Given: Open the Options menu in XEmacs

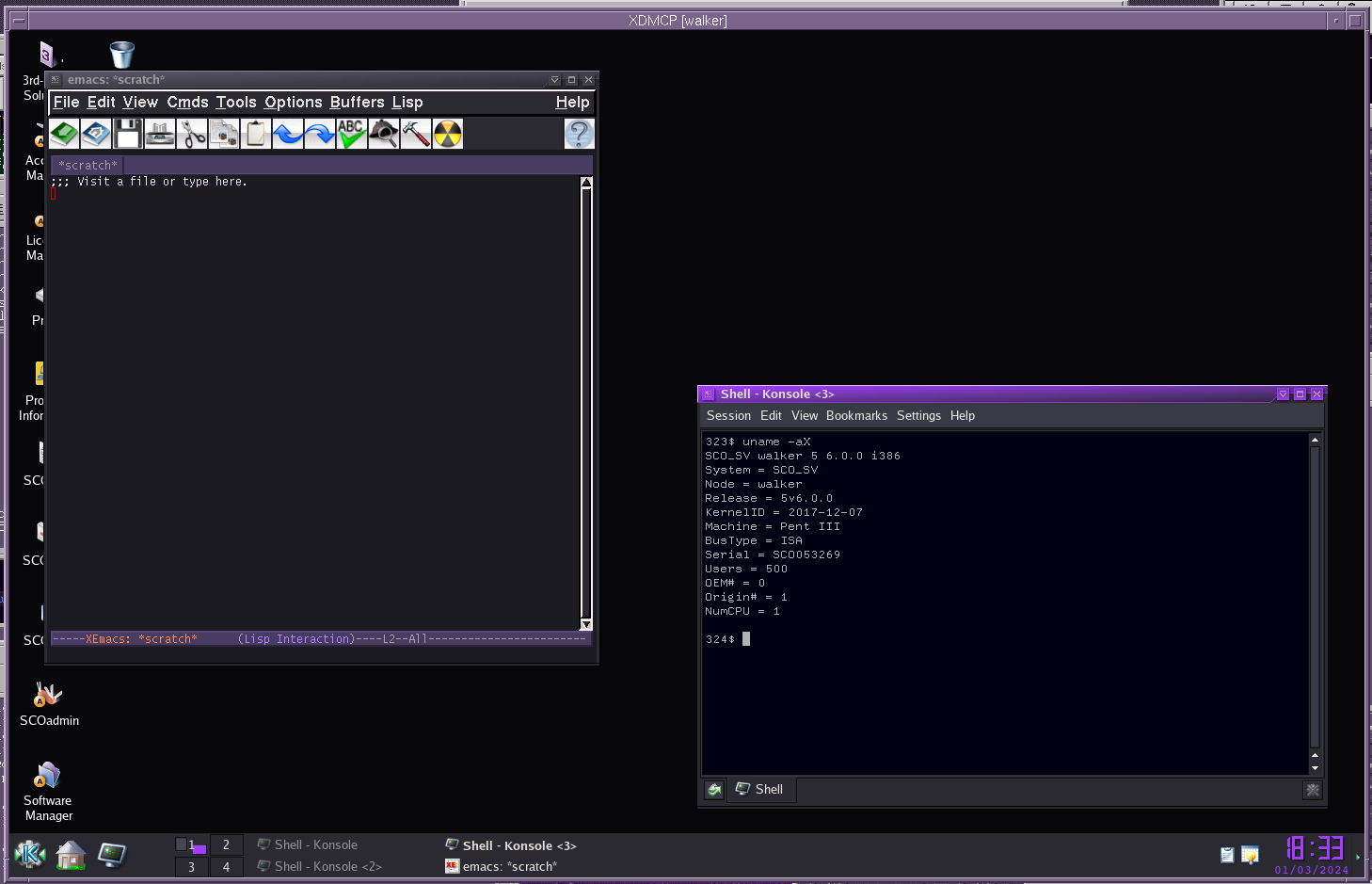Looking at the screenshot, I should point(294,103).
